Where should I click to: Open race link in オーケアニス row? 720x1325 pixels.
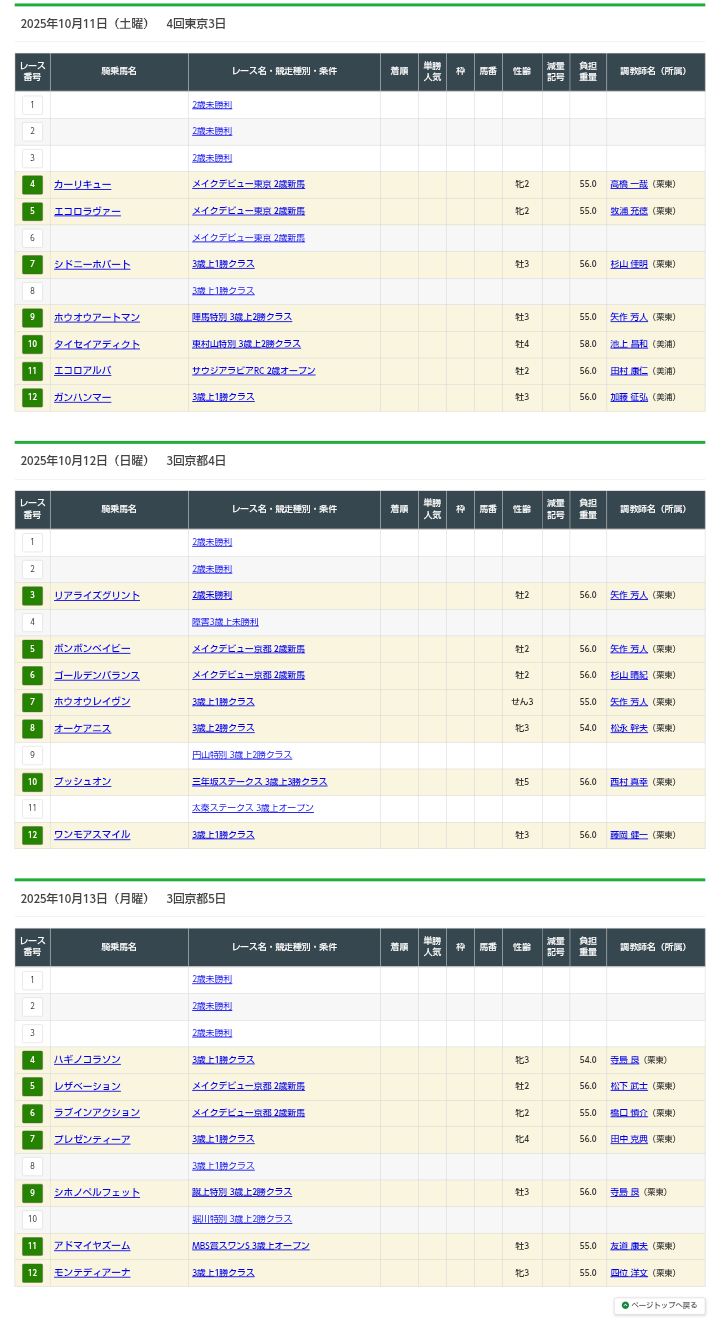click(223, 728)
